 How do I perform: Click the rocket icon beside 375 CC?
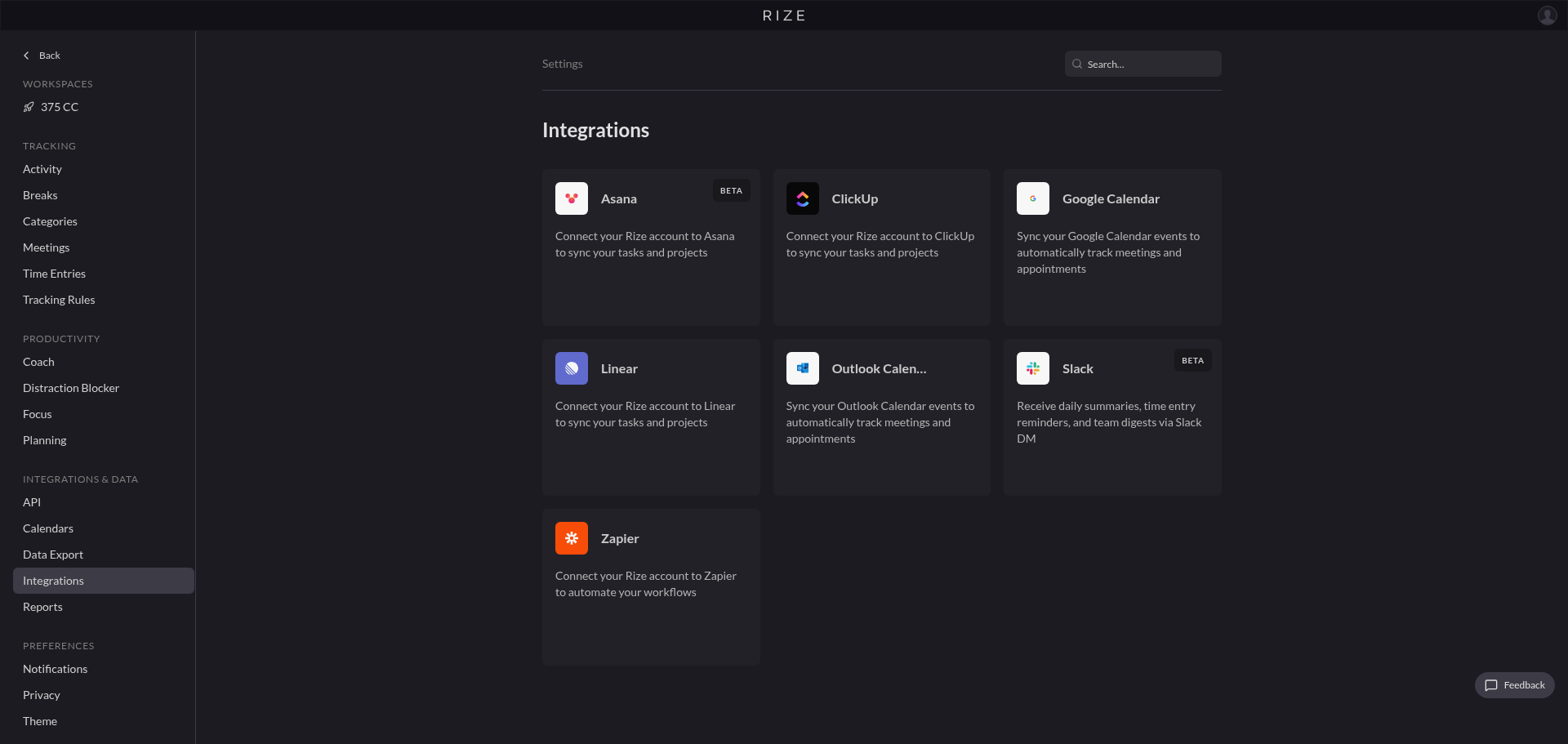29,107
